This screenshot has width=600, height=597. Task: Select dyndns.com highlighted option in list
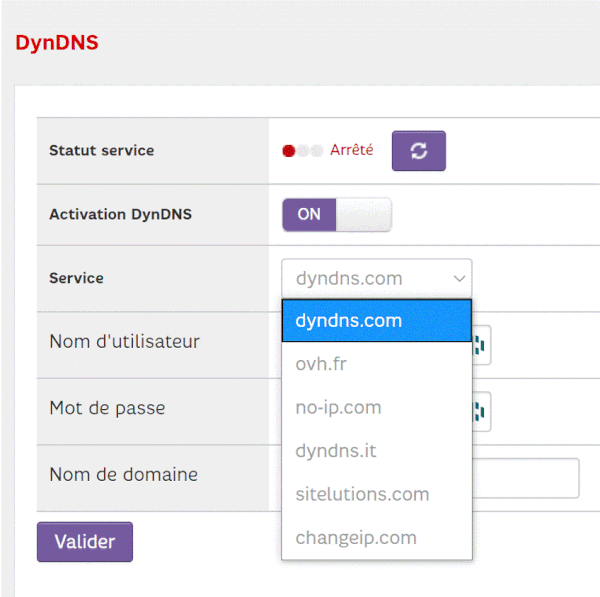click(x=376, y=321)
